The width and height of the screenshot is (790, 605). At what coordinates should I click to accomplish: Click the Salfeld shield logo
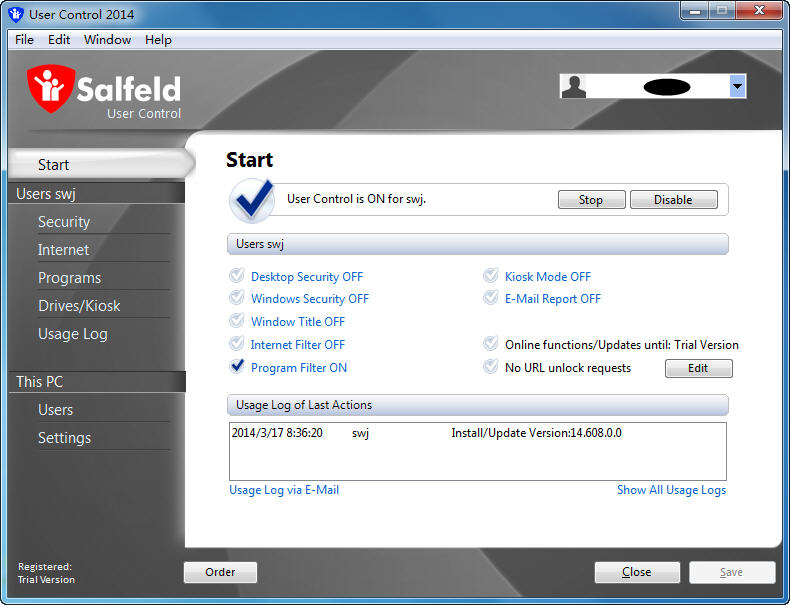[50, 88]
